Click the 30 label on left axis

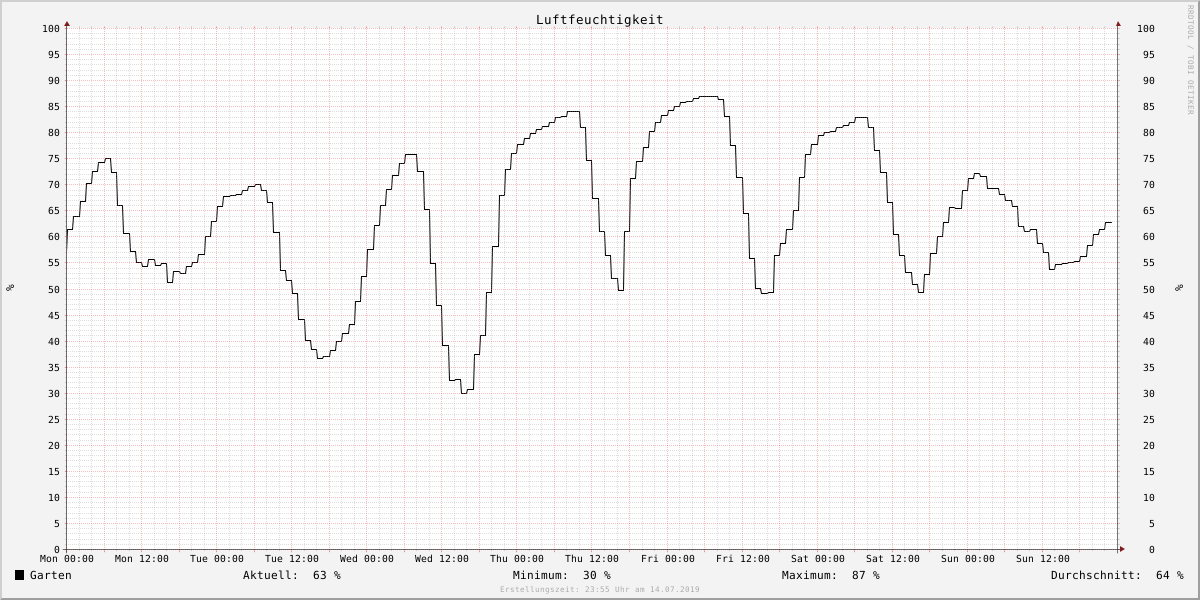coord(54,393)
